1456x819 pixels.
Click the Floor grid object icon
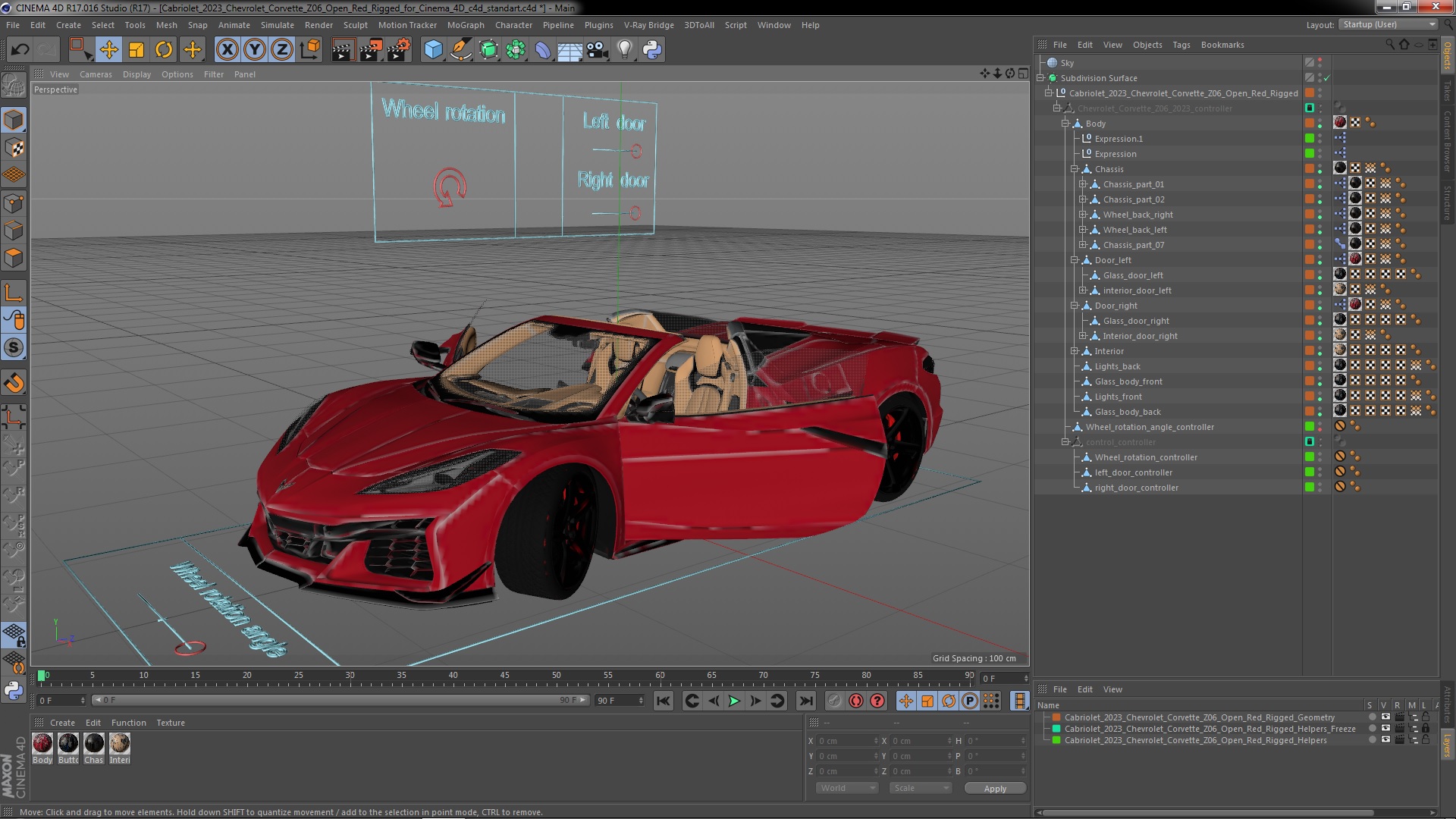570,50
